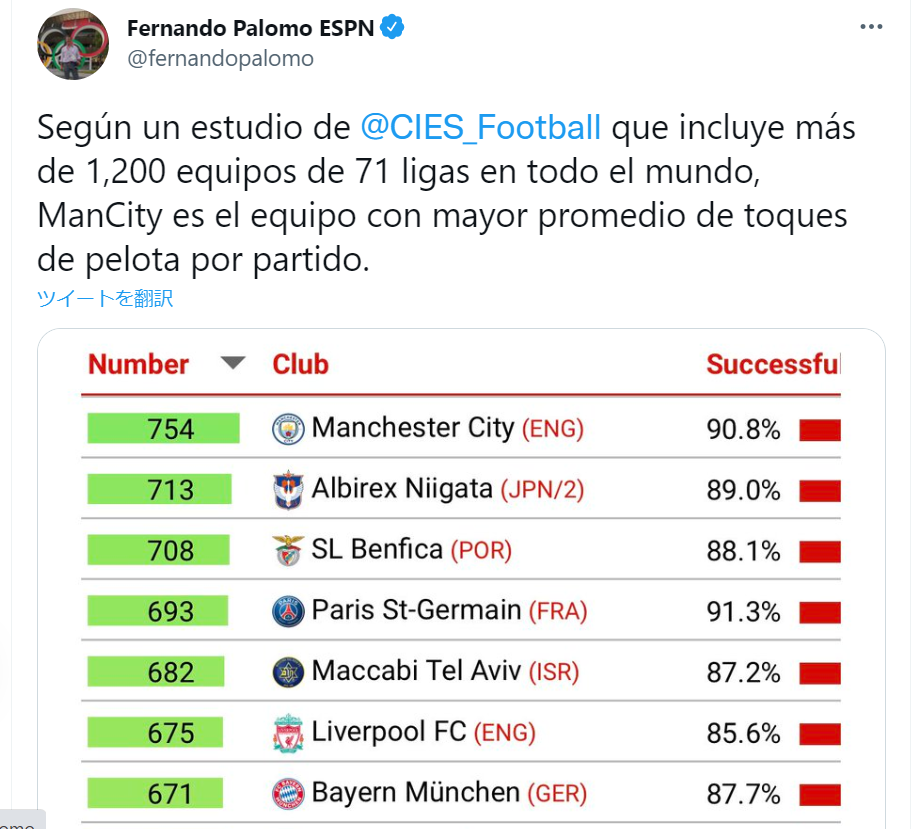Click the Manchester City club crest
This screenshot has height=829, width=919.
pos(288,429)
